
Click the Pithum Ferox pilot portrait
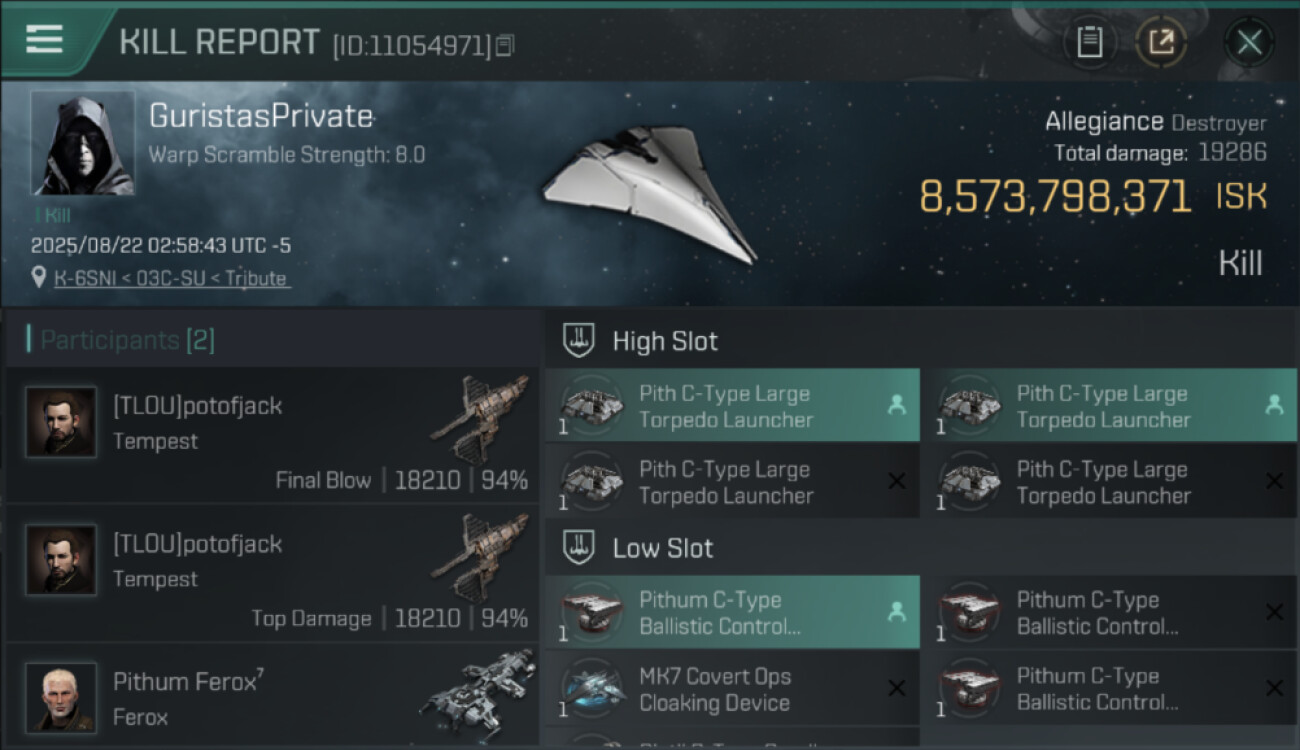[x=61, y=697]
